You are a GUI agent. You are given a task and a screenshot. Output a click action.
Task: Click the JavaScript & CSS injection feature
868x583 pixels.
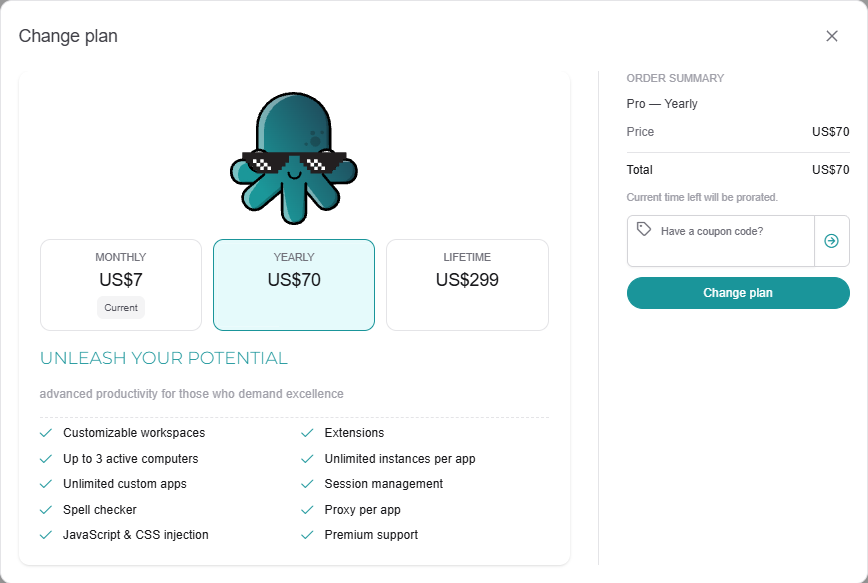(x=136, y=535)
